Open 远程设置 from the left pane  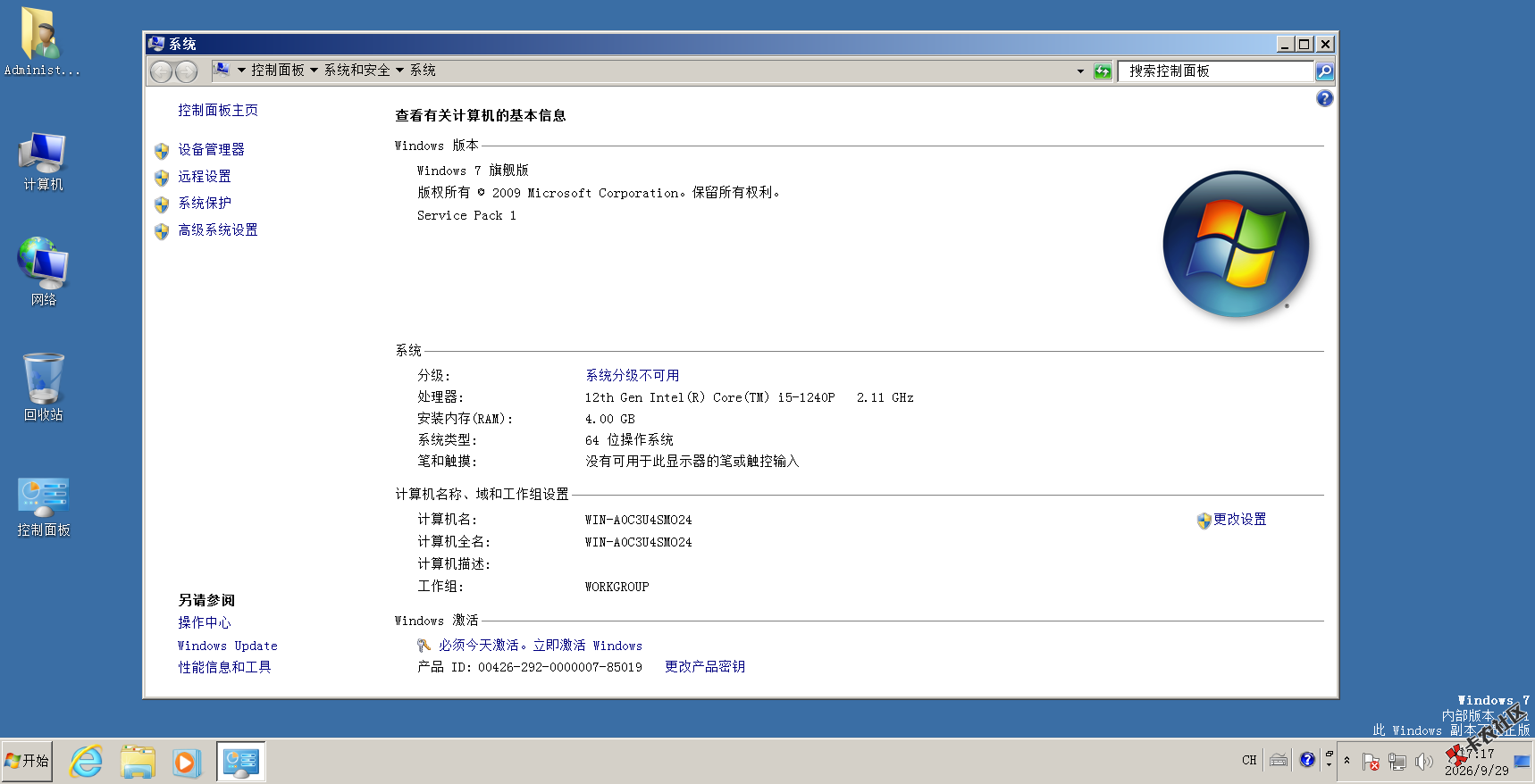pyautogui.click(x=204, y=177)
